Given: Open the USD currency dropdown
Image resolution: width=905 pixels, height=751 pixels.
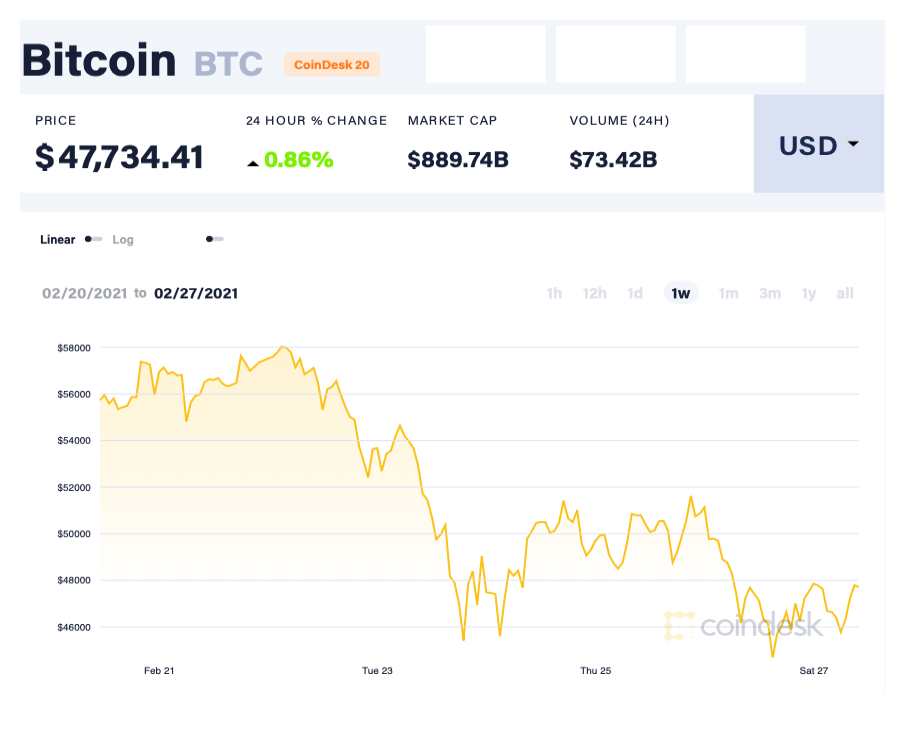Looking at the screenshot, I should point(818,145).
